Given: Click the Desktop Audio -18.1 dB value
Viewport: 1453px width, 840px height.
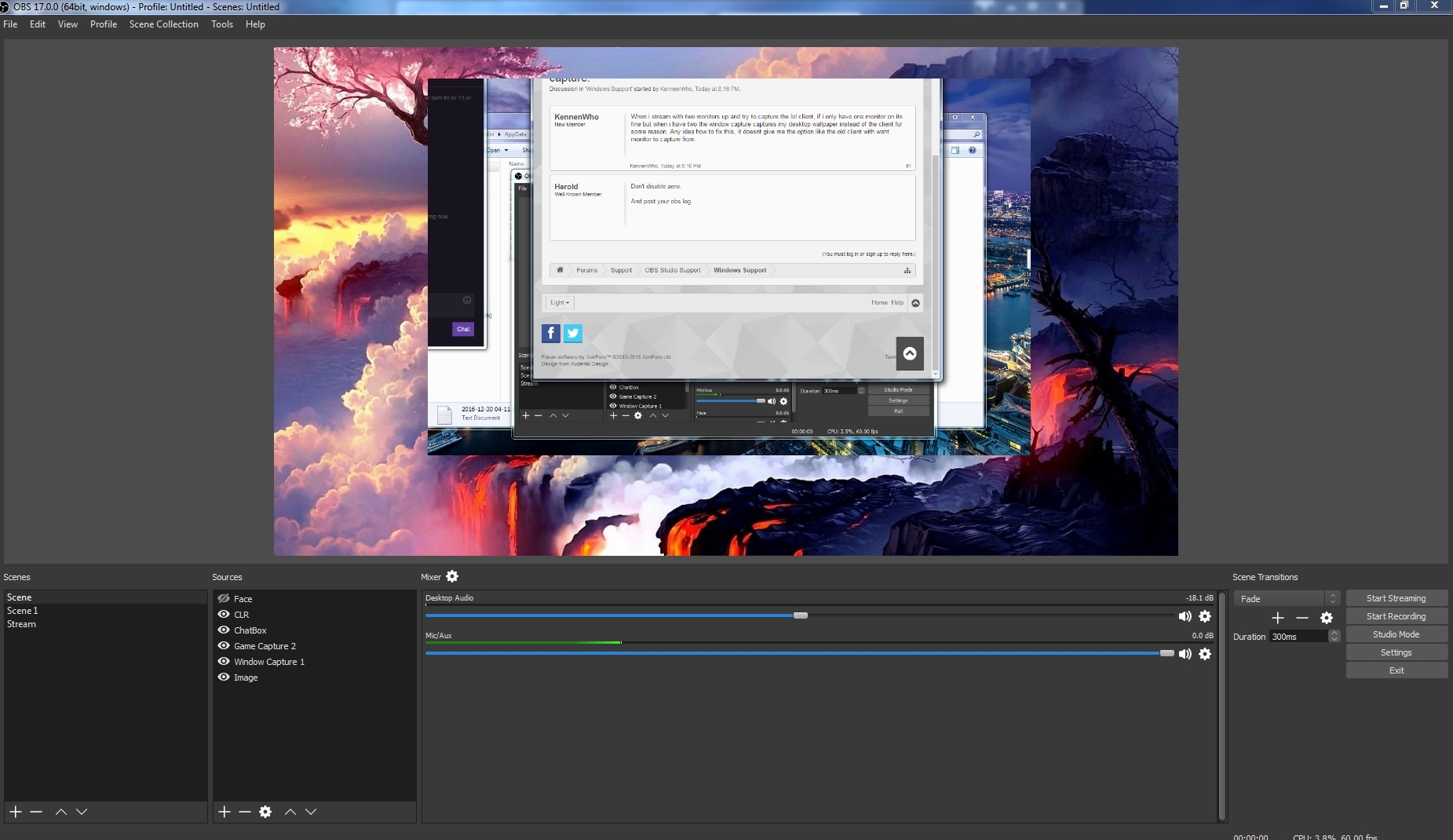Looking at the screenshot, I should pos(1199,598).
